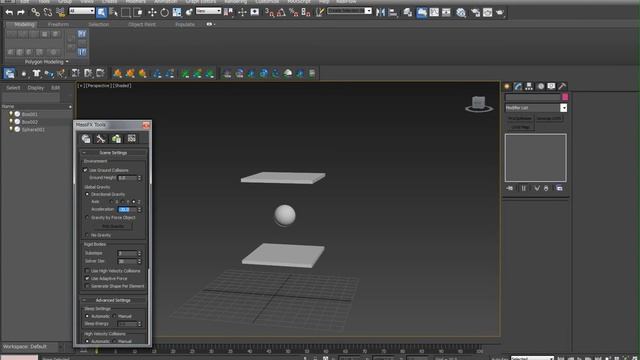Select Manual sleep settings radio

point(115,316)
